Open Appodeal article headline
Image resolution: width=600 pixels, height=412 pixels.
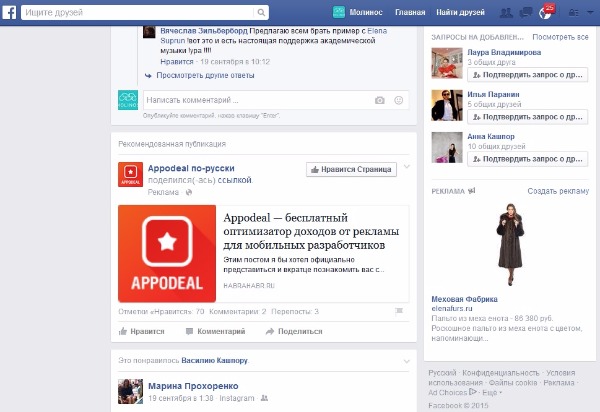[x=311, y=231]
